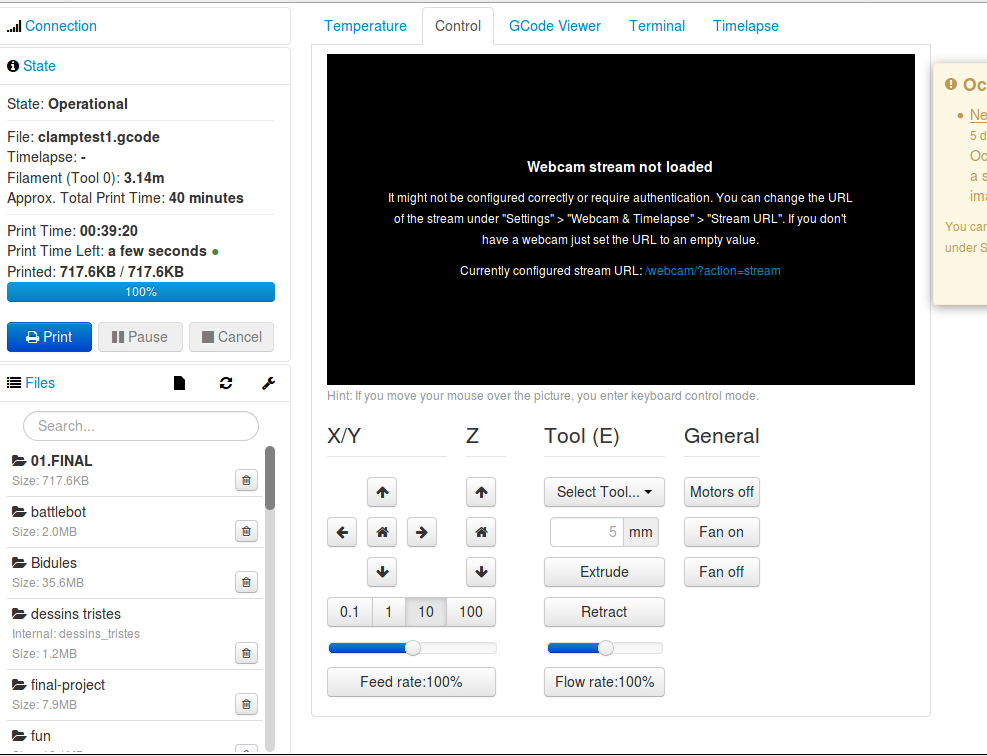Collapse the State panel

coord(39,65)
